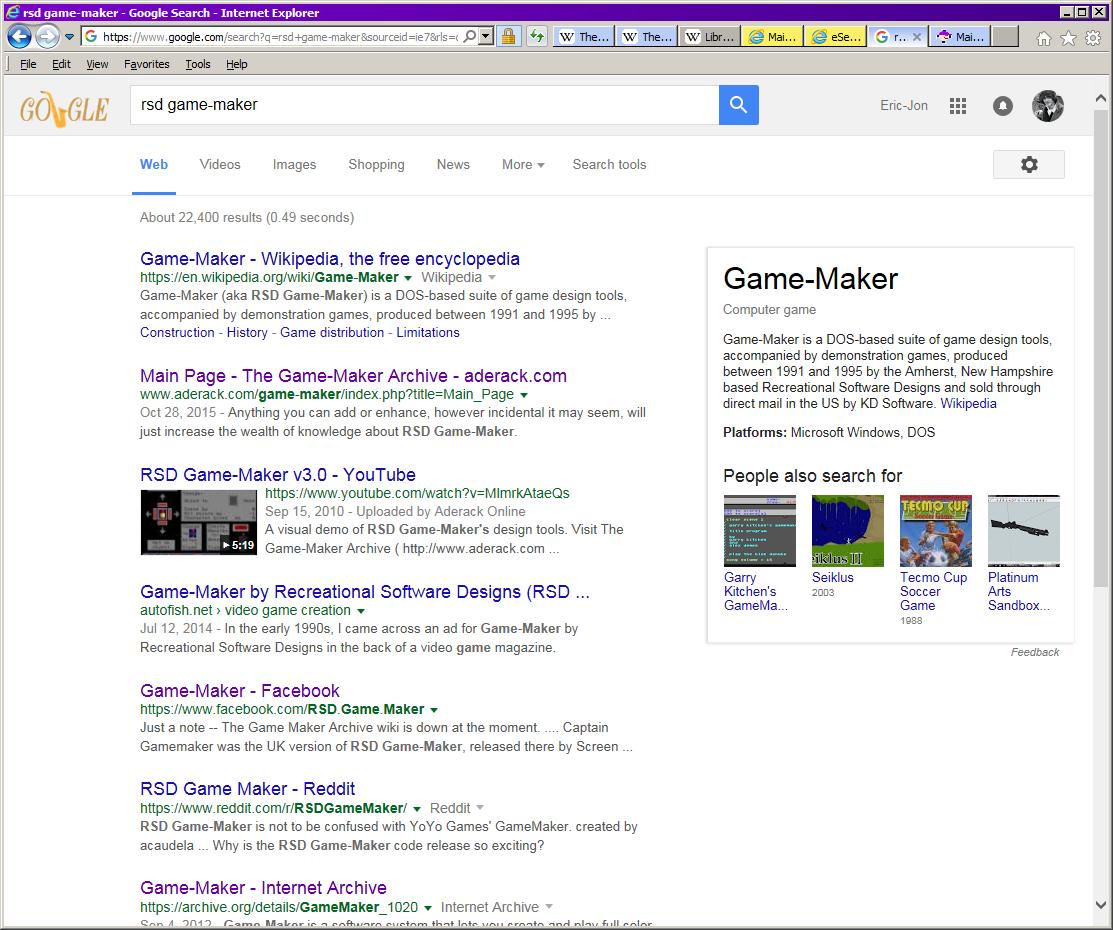
Task: Click the Feedback link under knowledge panel
Action: click(1035, 652)
